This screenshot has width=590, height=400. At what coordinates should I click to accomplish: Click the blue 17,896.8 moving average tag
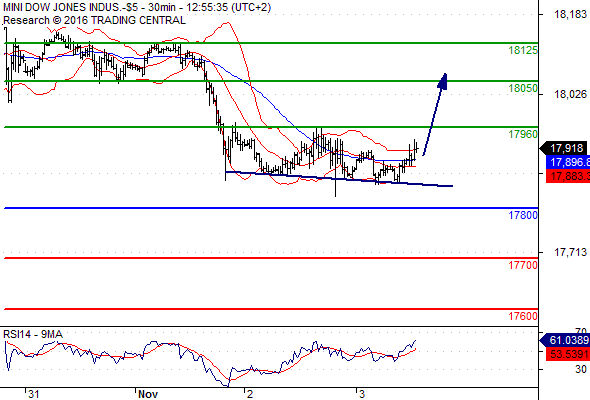pos(568,163)
